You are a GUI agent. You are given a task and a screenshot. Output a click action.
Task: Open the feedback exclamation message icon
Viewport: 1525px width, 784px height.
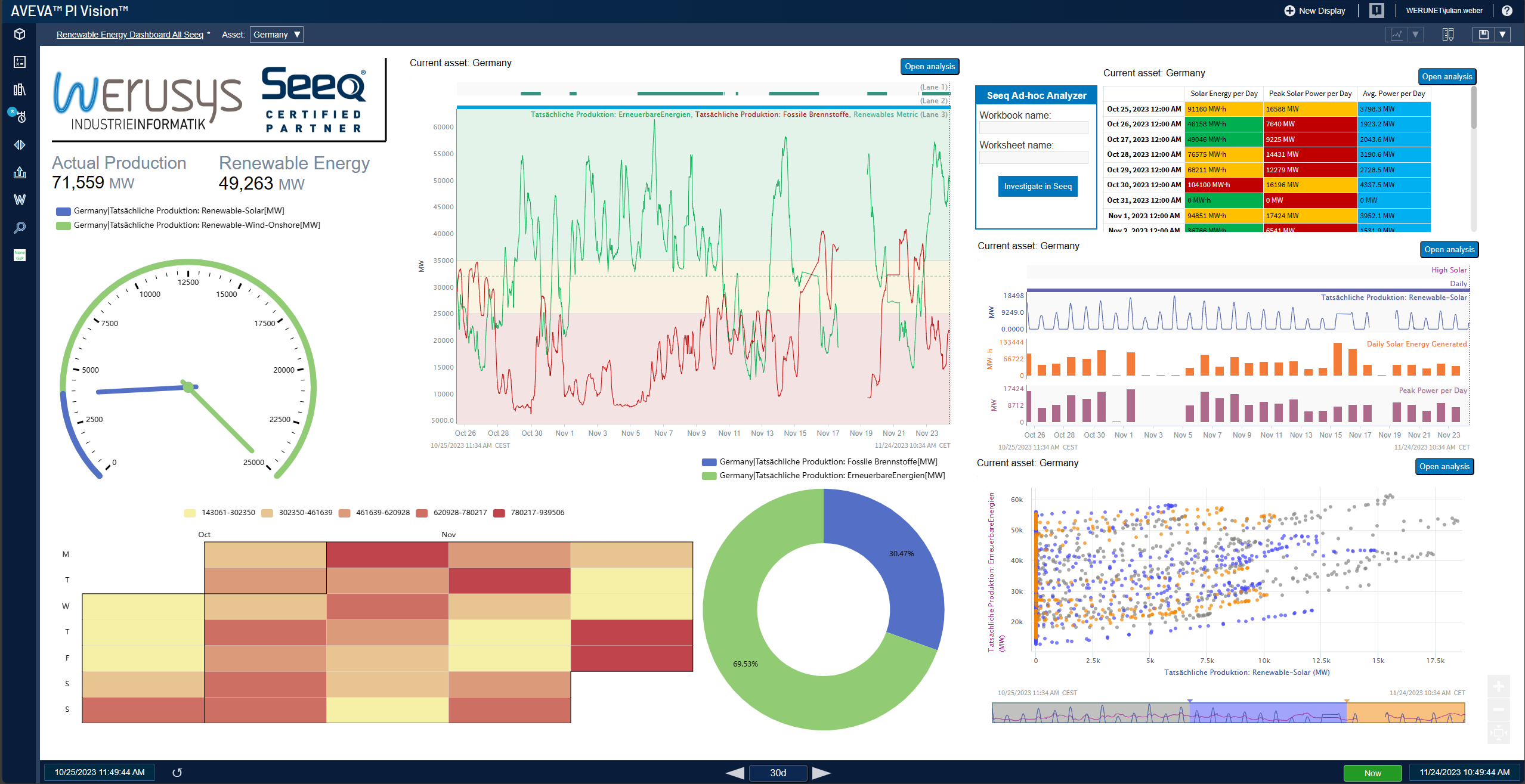click(x=1376, y=11)
